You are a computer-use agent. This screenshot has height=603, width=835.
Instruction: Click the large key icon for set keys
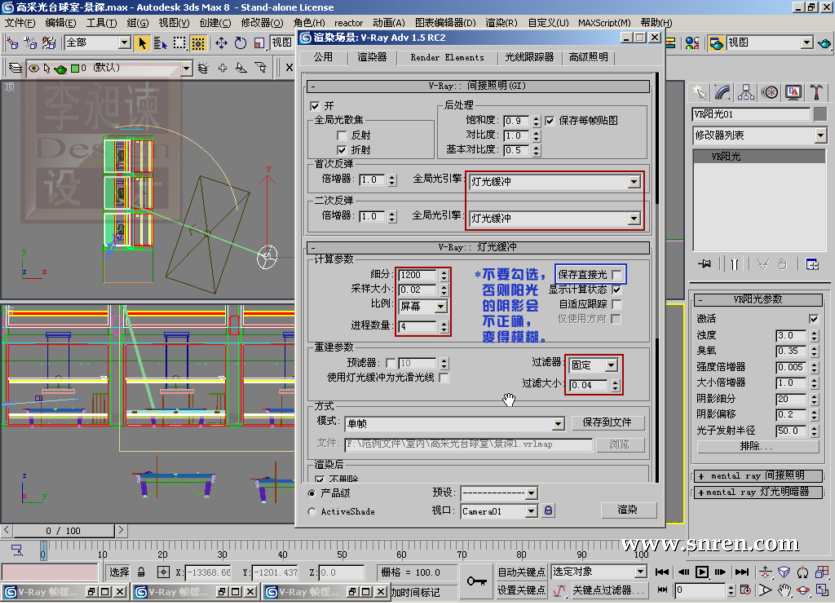click(x=477, y=581)
